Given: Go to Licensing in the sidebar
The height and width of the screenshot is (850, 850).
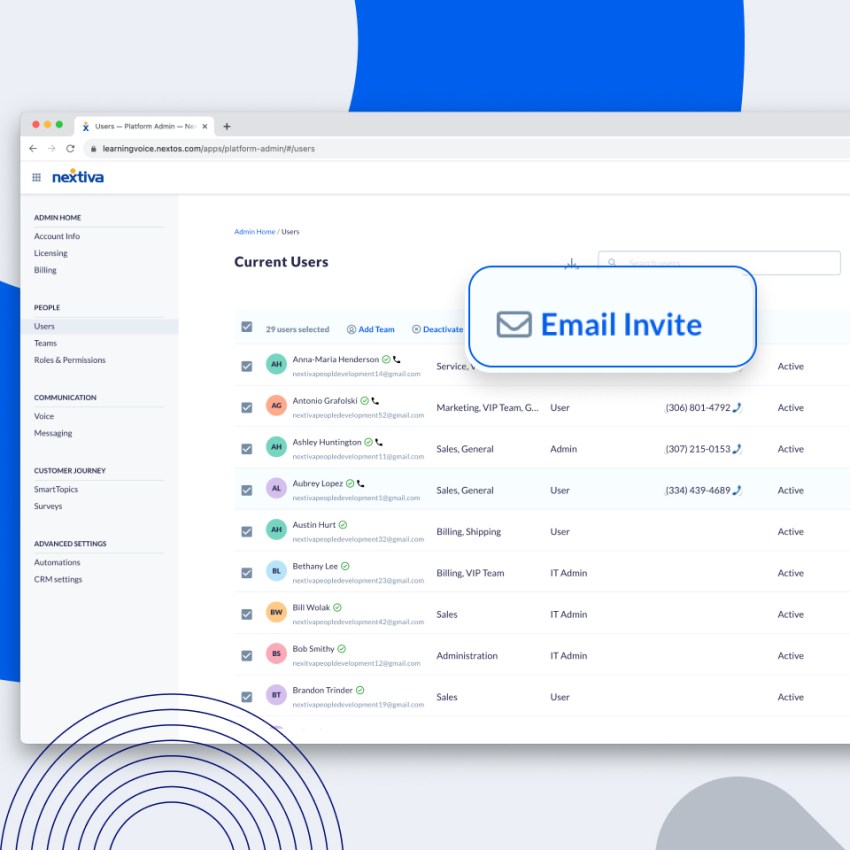Looking at the screenshot, I should click(51, 253).
